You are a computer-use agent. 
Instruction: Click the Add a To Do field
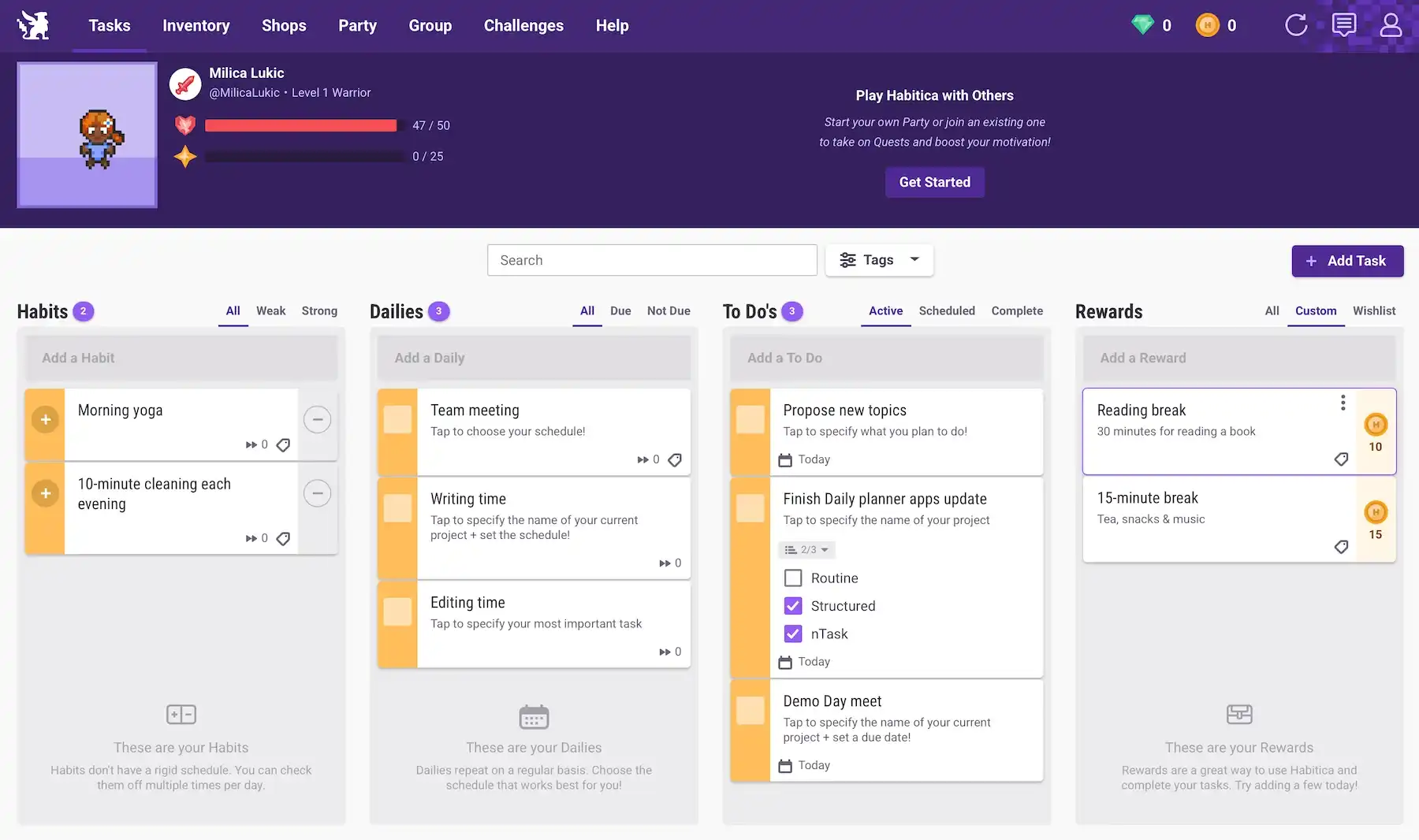(886, 358)
